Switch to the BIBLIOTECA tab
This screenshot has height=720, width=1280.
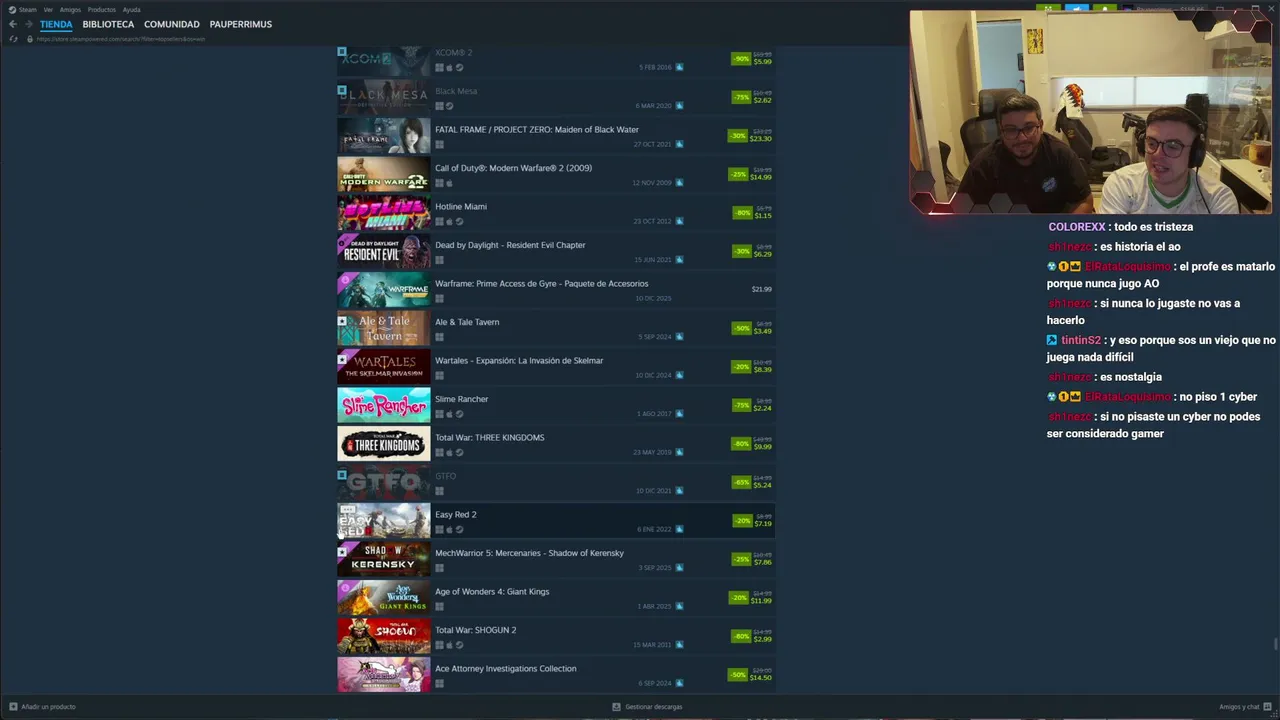108,24
